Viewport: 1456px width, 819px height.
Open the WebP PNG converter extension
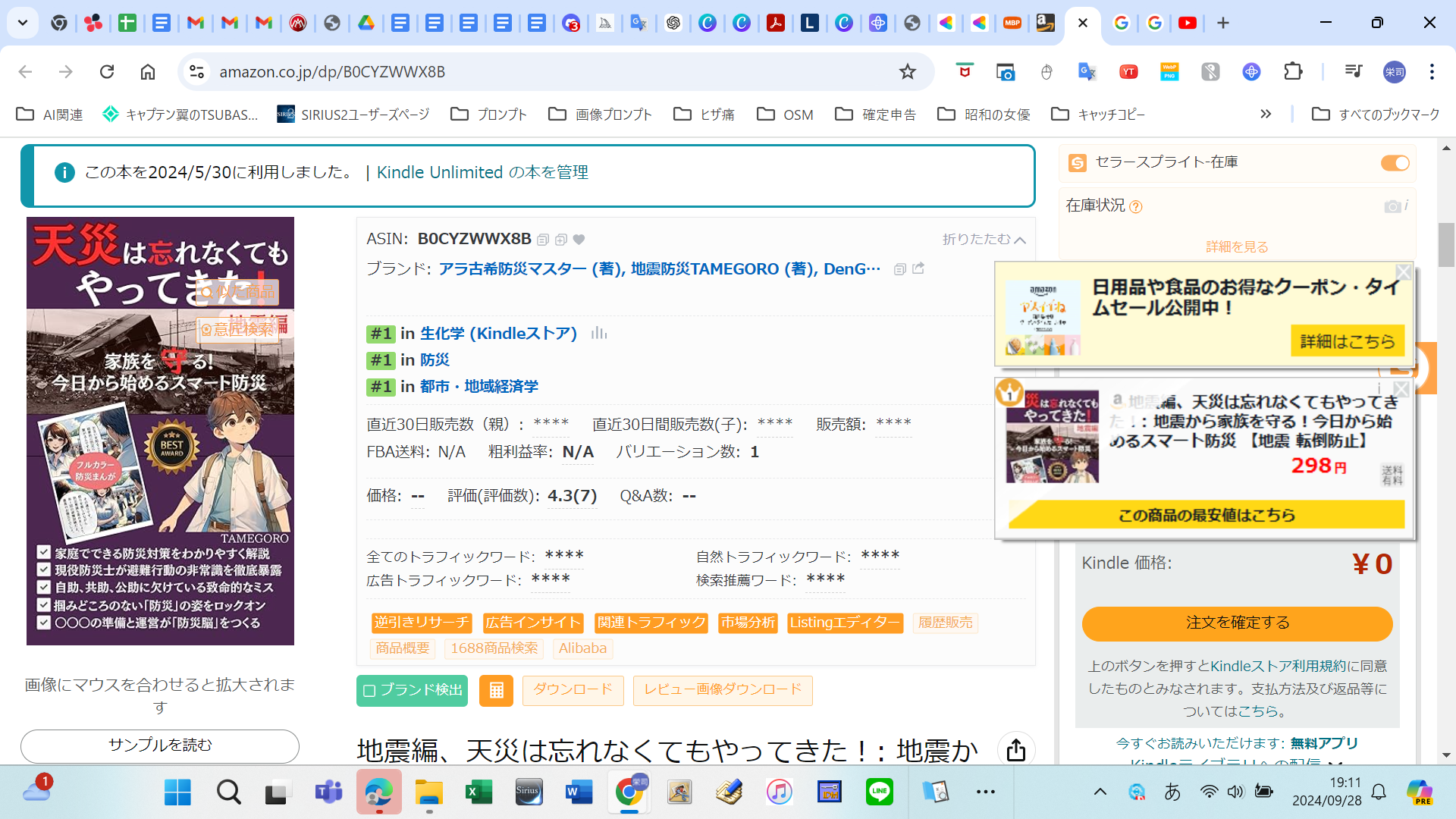[1169, 71]
